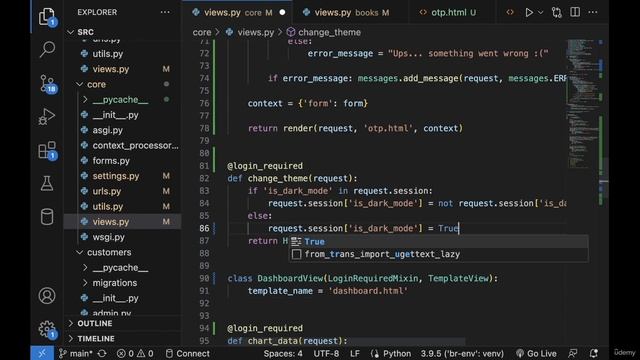This screenshot has height=360, width=640.
Task: Open editor more actions ellipsis
Action: (x=593, y=12)
